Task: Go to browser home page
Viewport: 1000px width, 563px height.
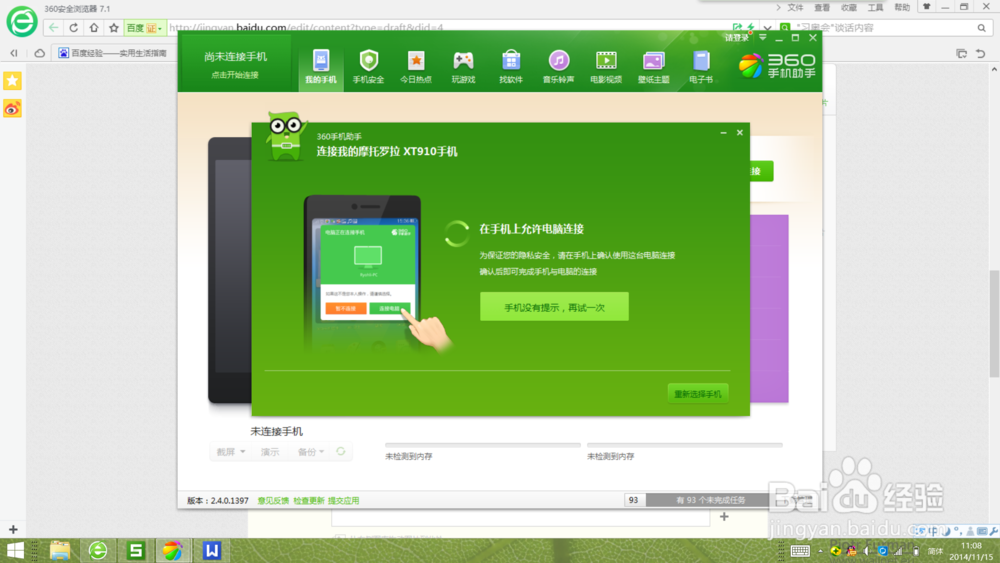Action: 94,28
